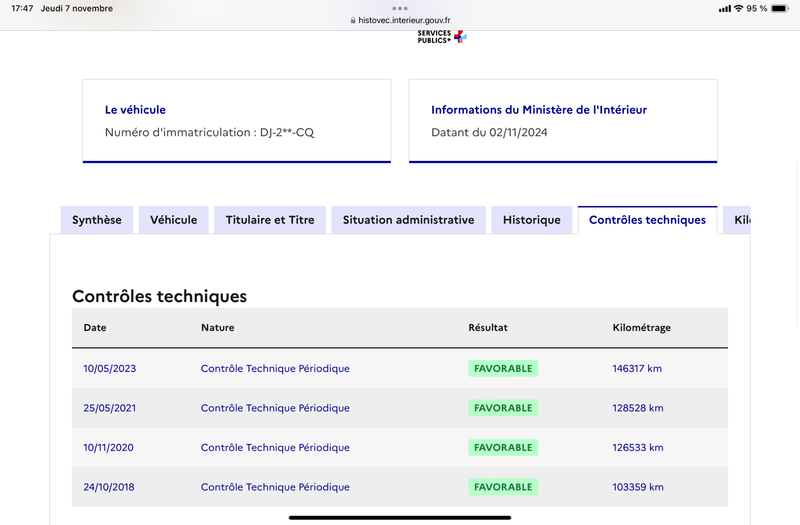Click Contrôle Technique Périodique in the 25/05/2021 row
This screenshot has width=800, height=525.
pos(275,408)
